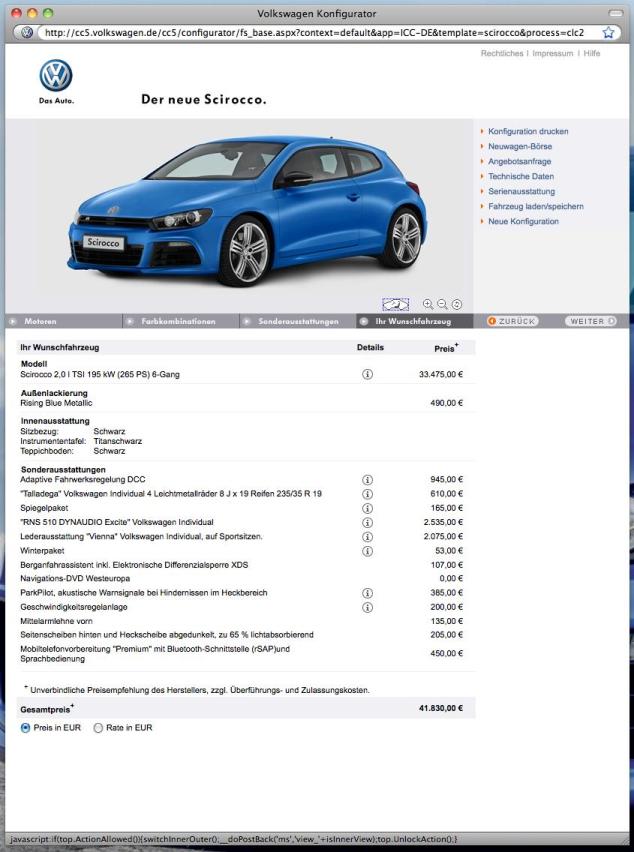Image resolution: width=634 pixels, height=852 pixels.
Task: Click Seitenscheiben hinten abgedunkelt row text
Action: coord(167,635)
